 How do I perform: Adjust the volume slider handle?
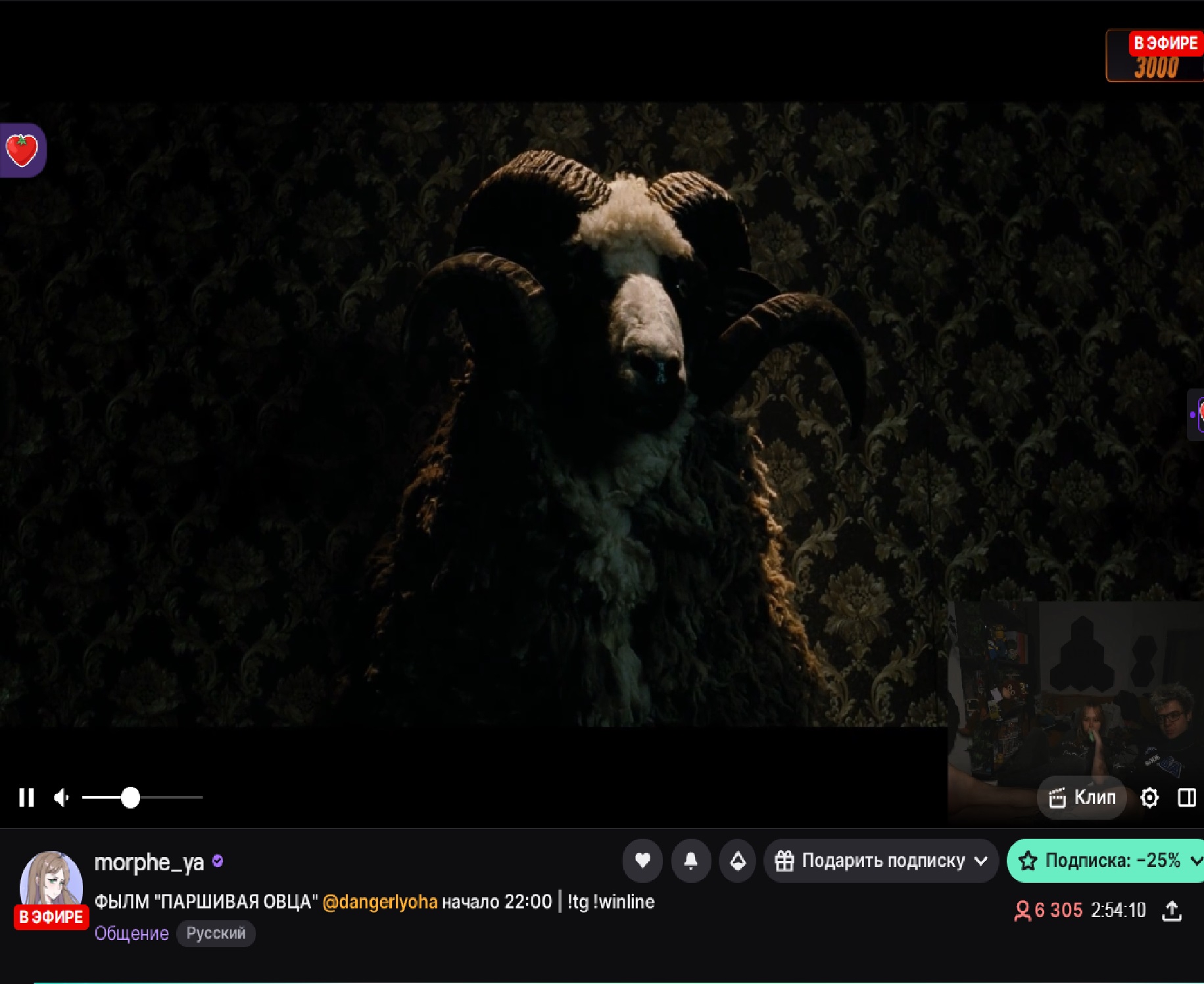point(131,797)
